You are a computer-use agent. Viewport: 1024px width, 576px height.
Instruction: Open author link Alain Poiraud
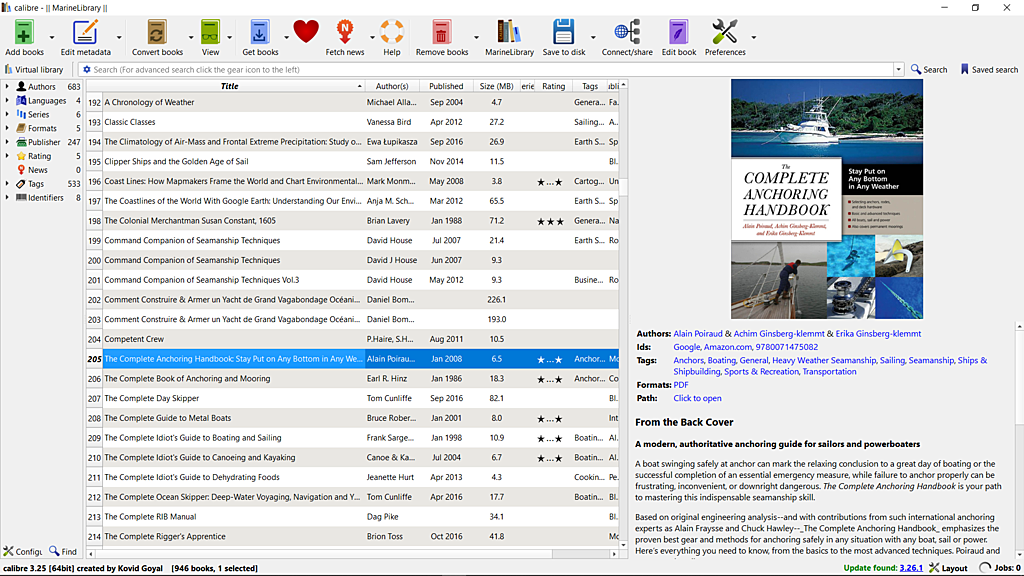pyautogui.click(x=697, y=334)
